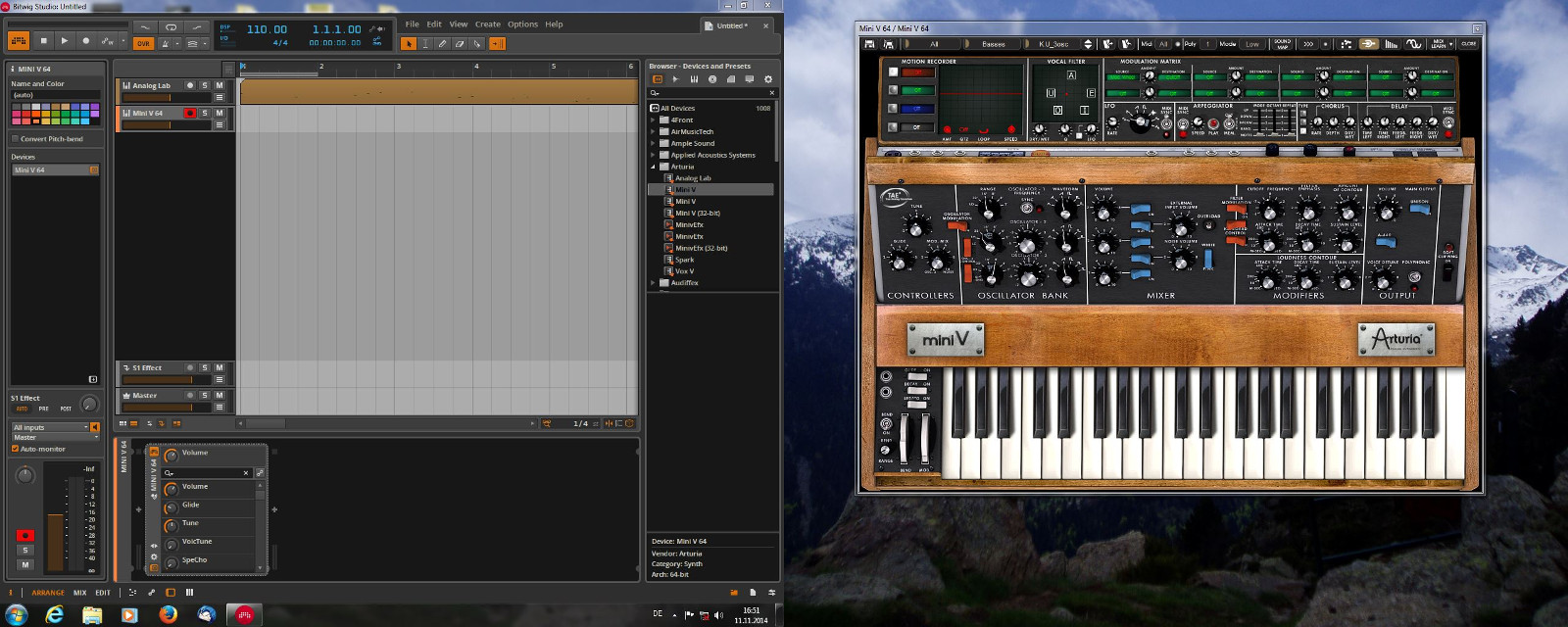Click the global Record button in the transport

coord(86,41)
